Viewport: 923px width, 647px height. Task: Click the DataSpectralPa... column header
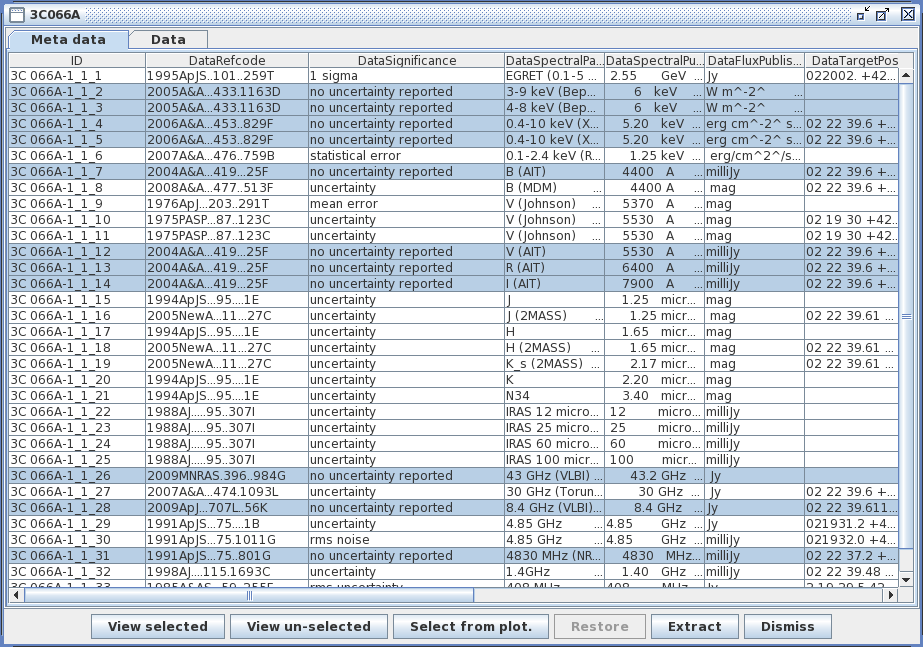point(555,61)
